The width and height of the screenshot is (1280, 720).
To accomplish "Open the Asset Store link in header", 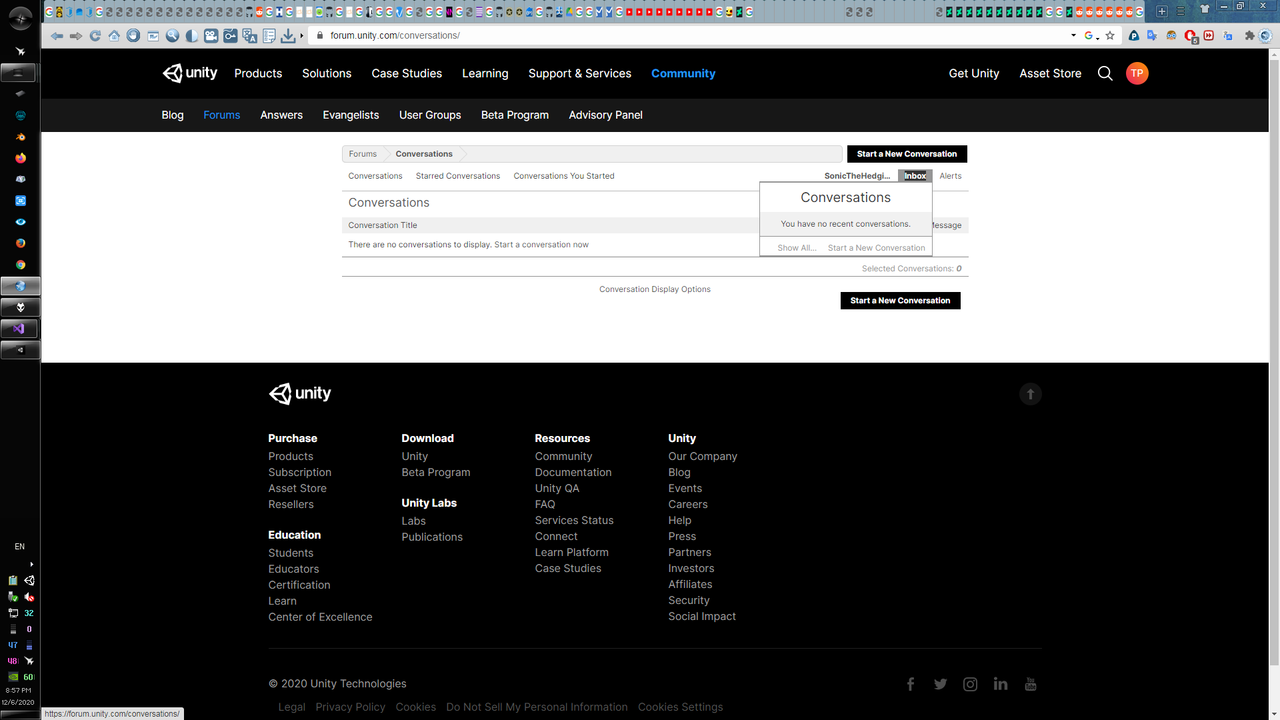I will point(1050,73).
